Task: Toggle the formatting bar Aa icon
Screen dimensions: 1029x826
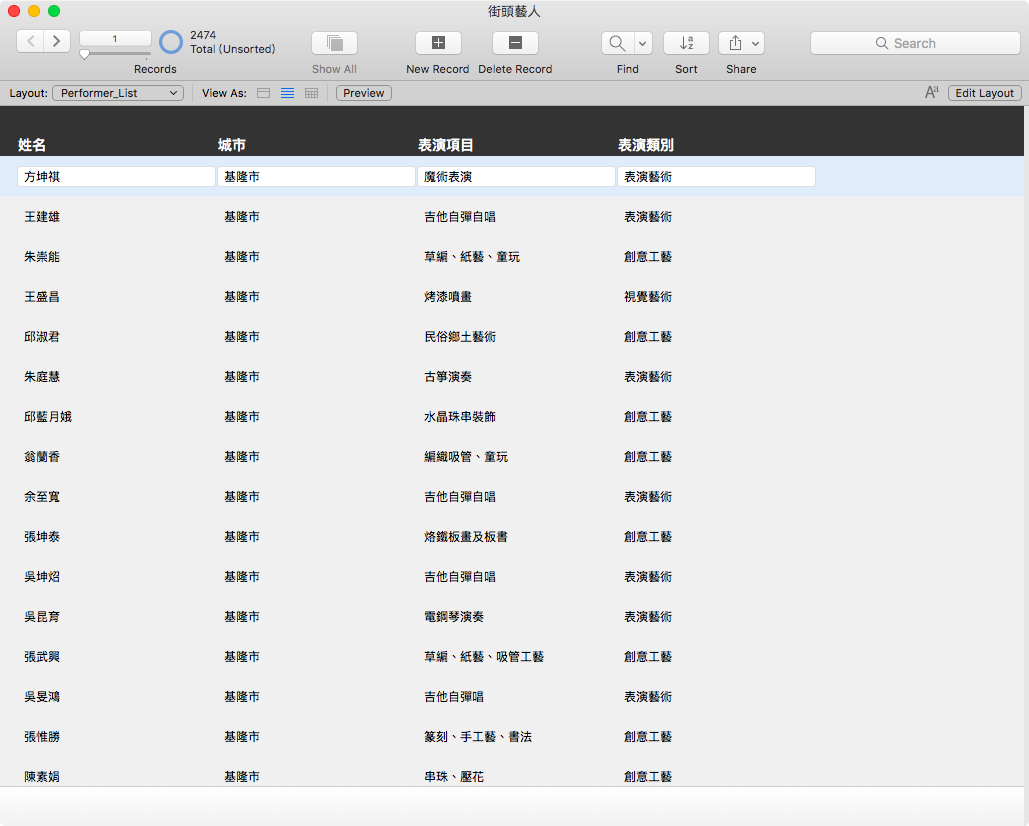Action: (932, 93)
